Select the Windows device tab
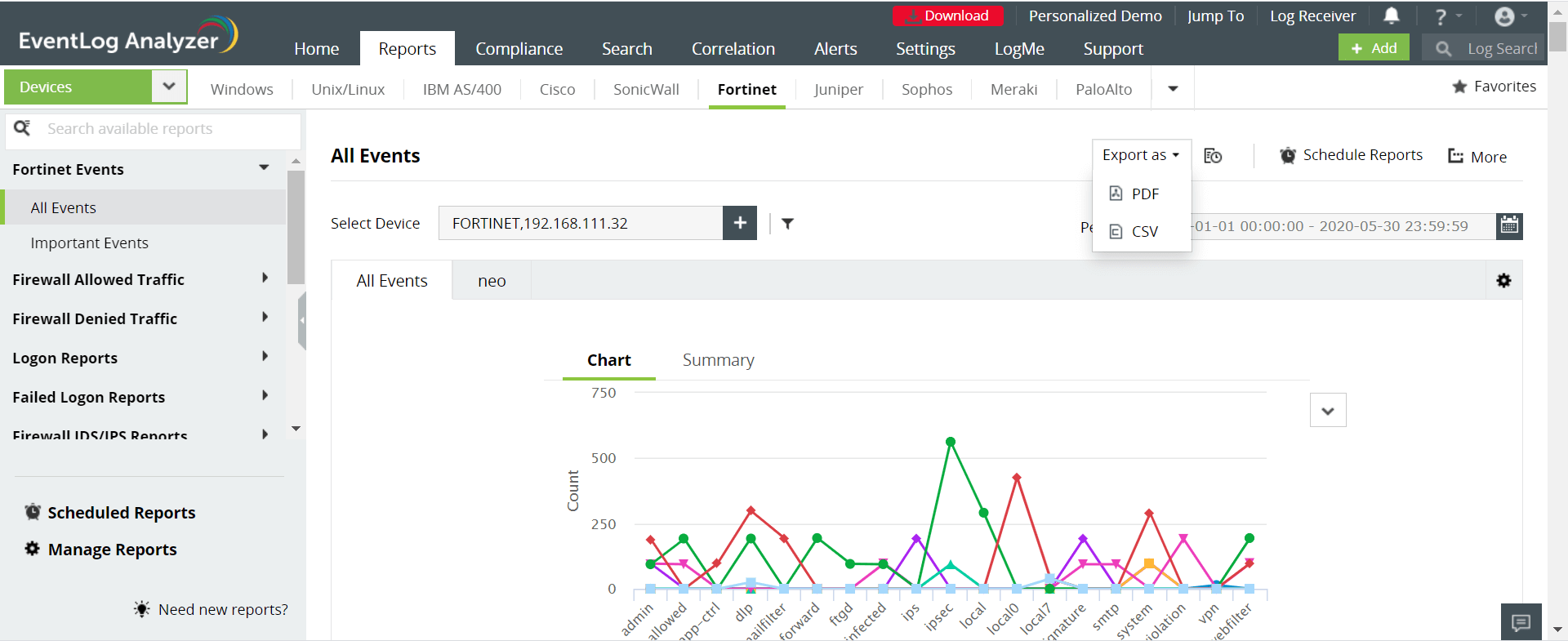 coord(242,90)
